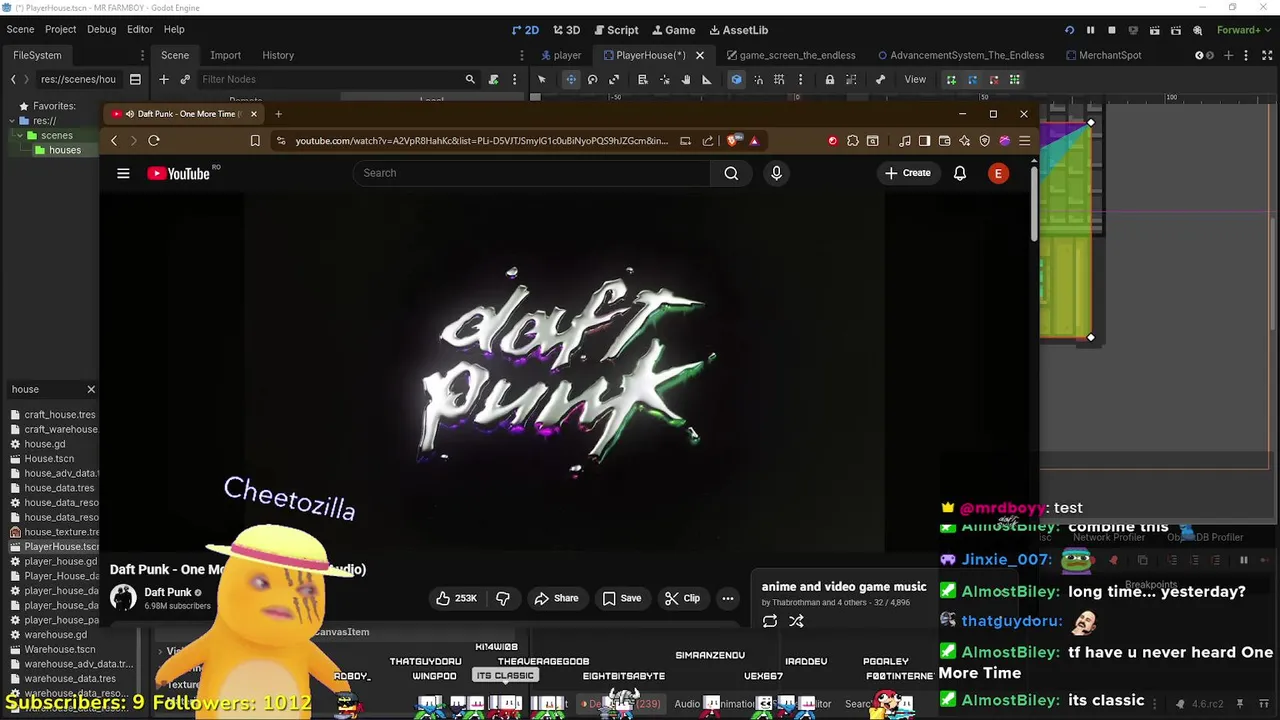Open the Editor menu
The width and height of the screenshot is (1280, 720).
[140, 29]
